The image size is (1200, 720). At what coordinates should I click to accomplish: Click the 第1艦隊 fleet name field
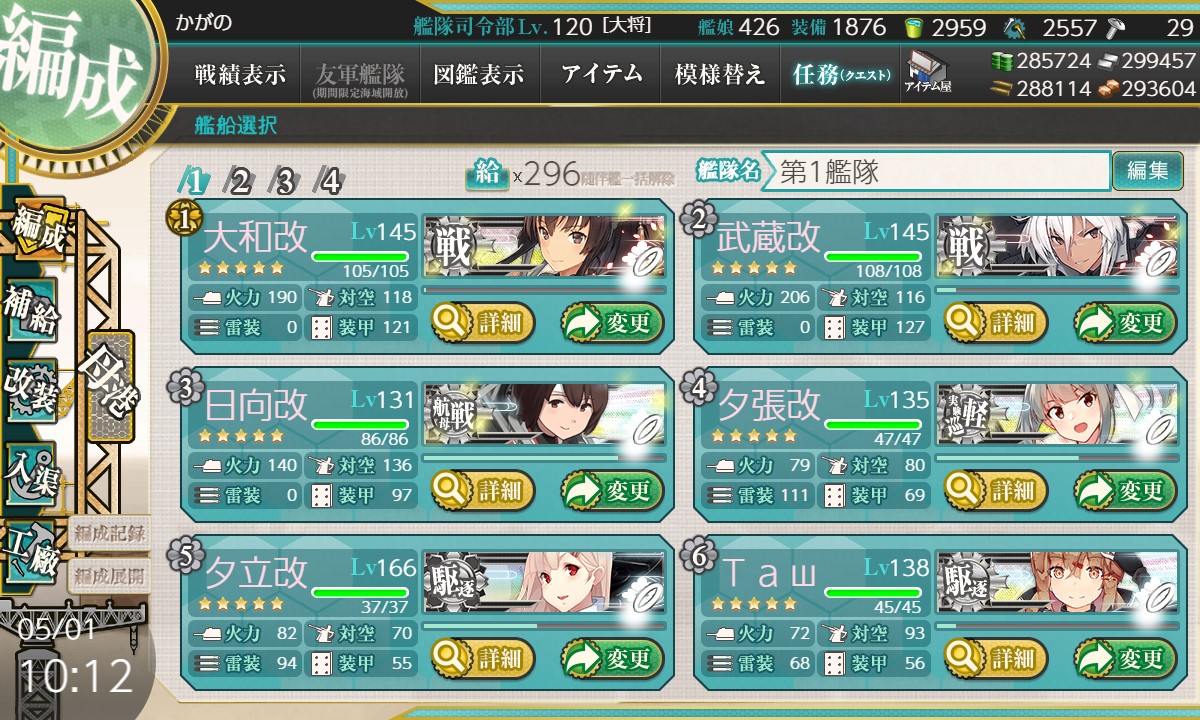[936, 171]
